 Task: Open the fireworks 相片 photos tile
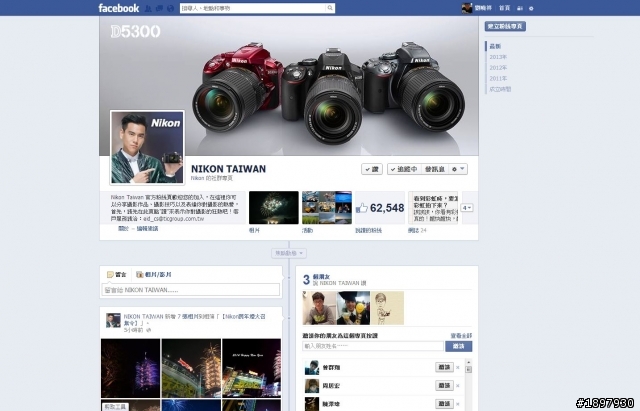coord(273,207)
